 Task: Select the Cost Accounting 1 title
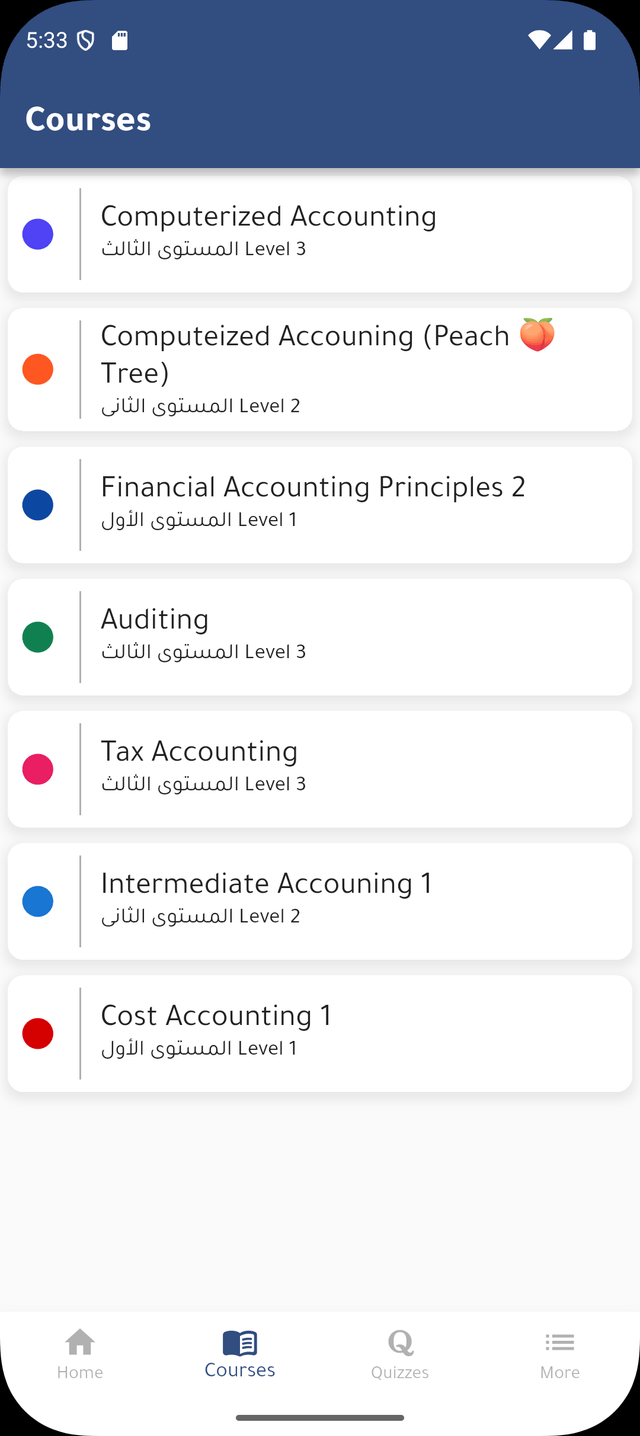point(216,1016)
